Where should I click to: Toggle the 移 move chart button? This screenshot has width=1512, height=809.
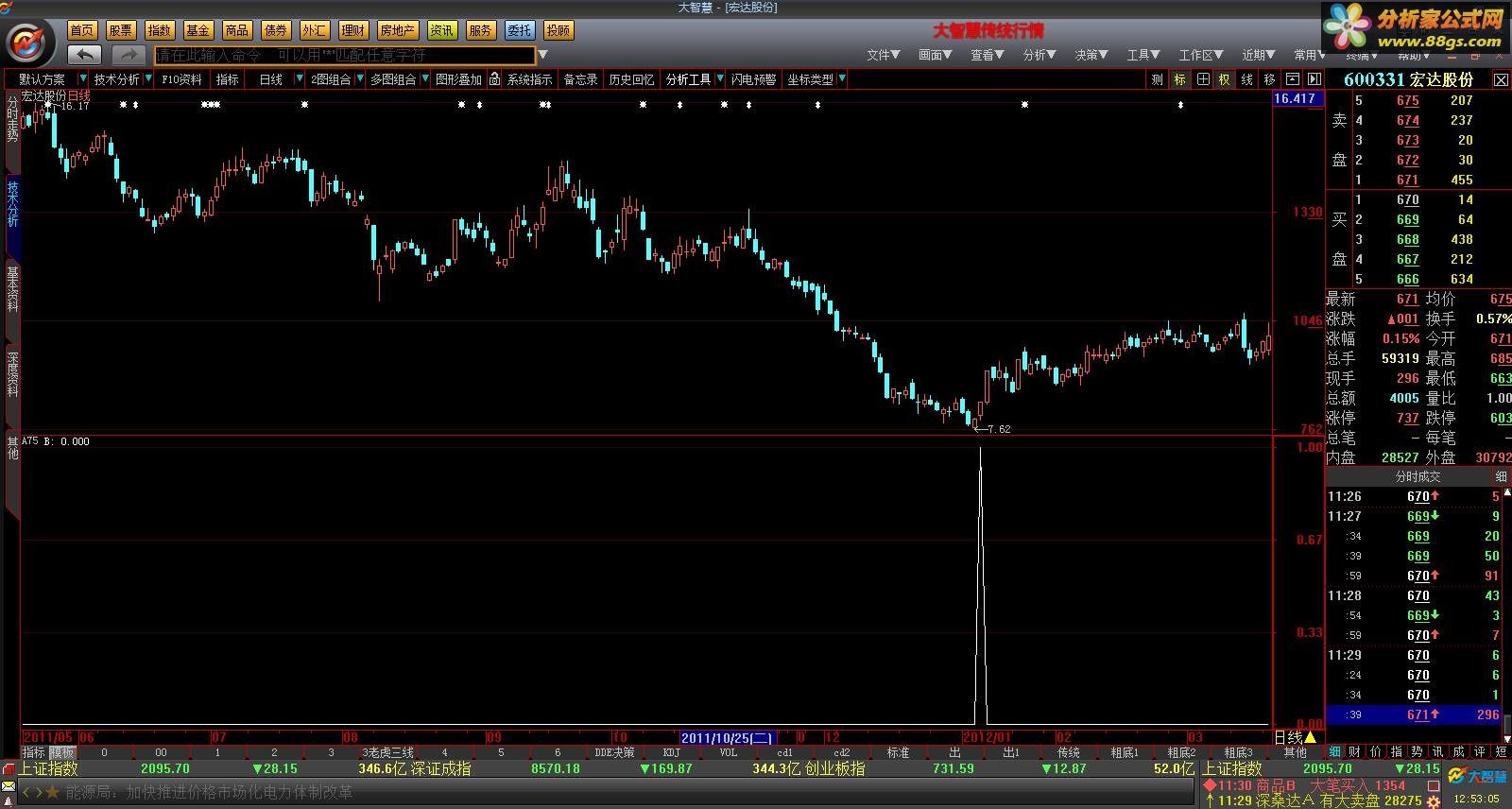[1269, 79]
